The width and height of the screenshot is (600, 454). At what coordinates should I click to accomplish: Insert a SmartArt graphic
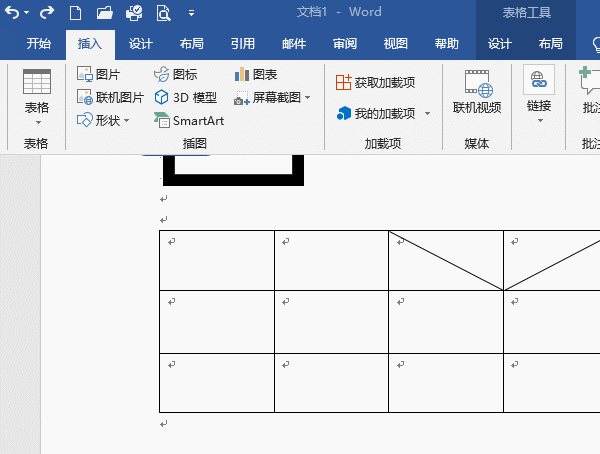click(189, 121)
